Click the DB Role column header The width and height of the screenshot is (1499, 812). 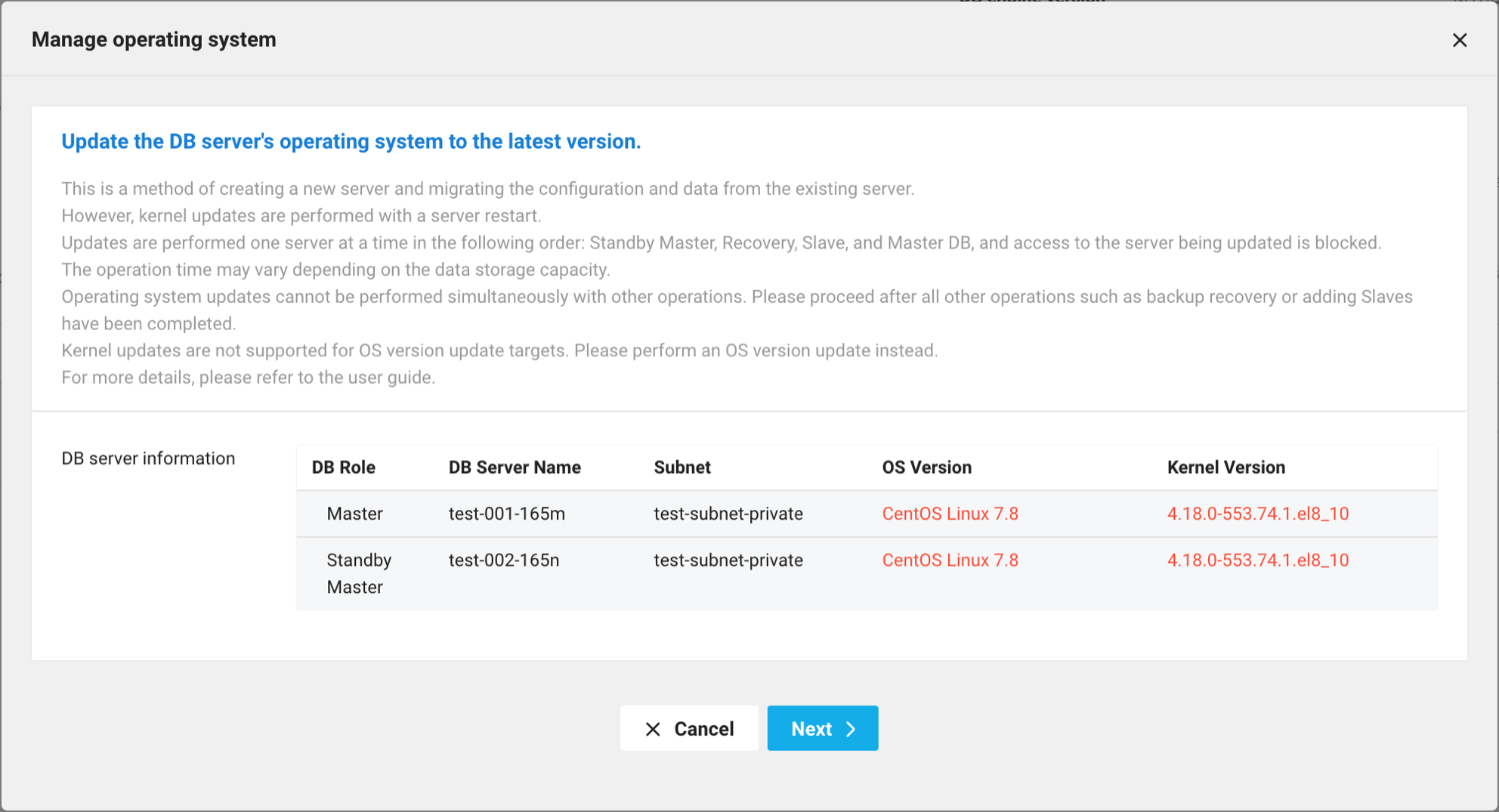point(344,468)
